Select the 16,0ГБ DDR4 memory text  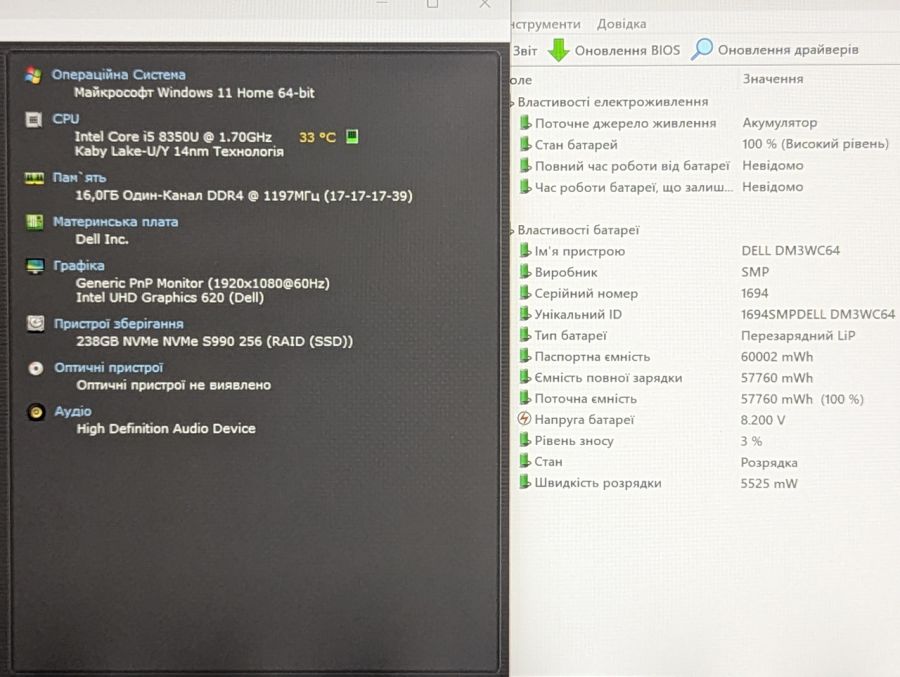[244, 196]
